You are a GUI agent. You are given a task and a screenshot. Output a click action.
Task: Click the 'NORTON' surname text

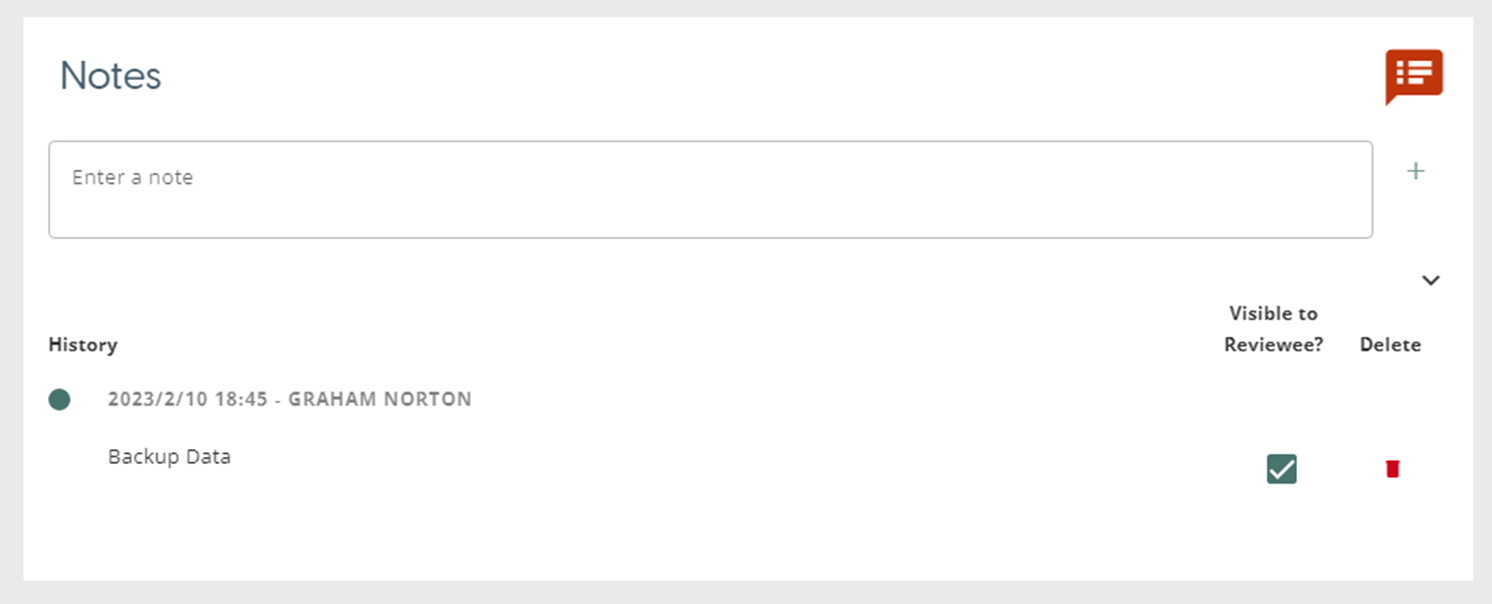click(x=428, y=400)
